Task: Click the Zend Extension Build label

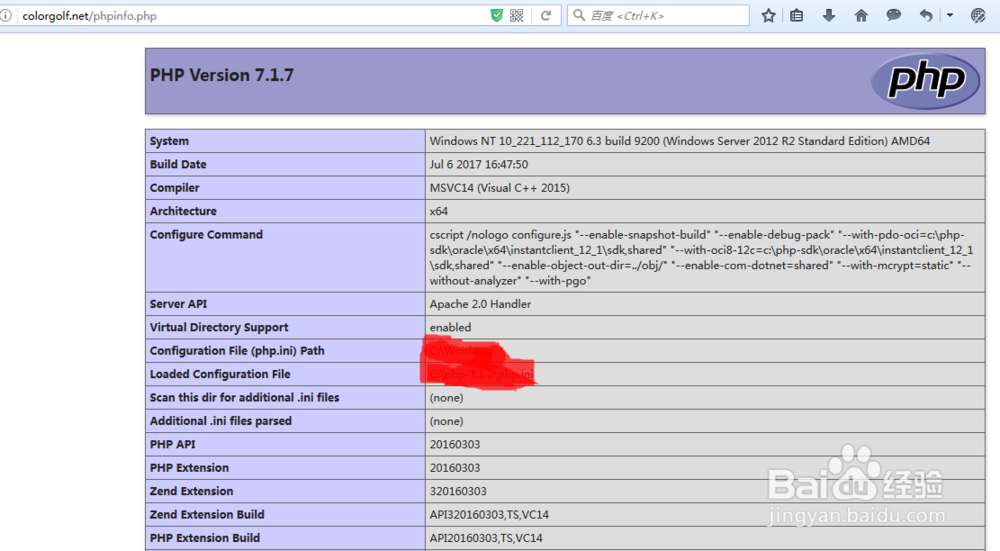Action: pos(207,515)
